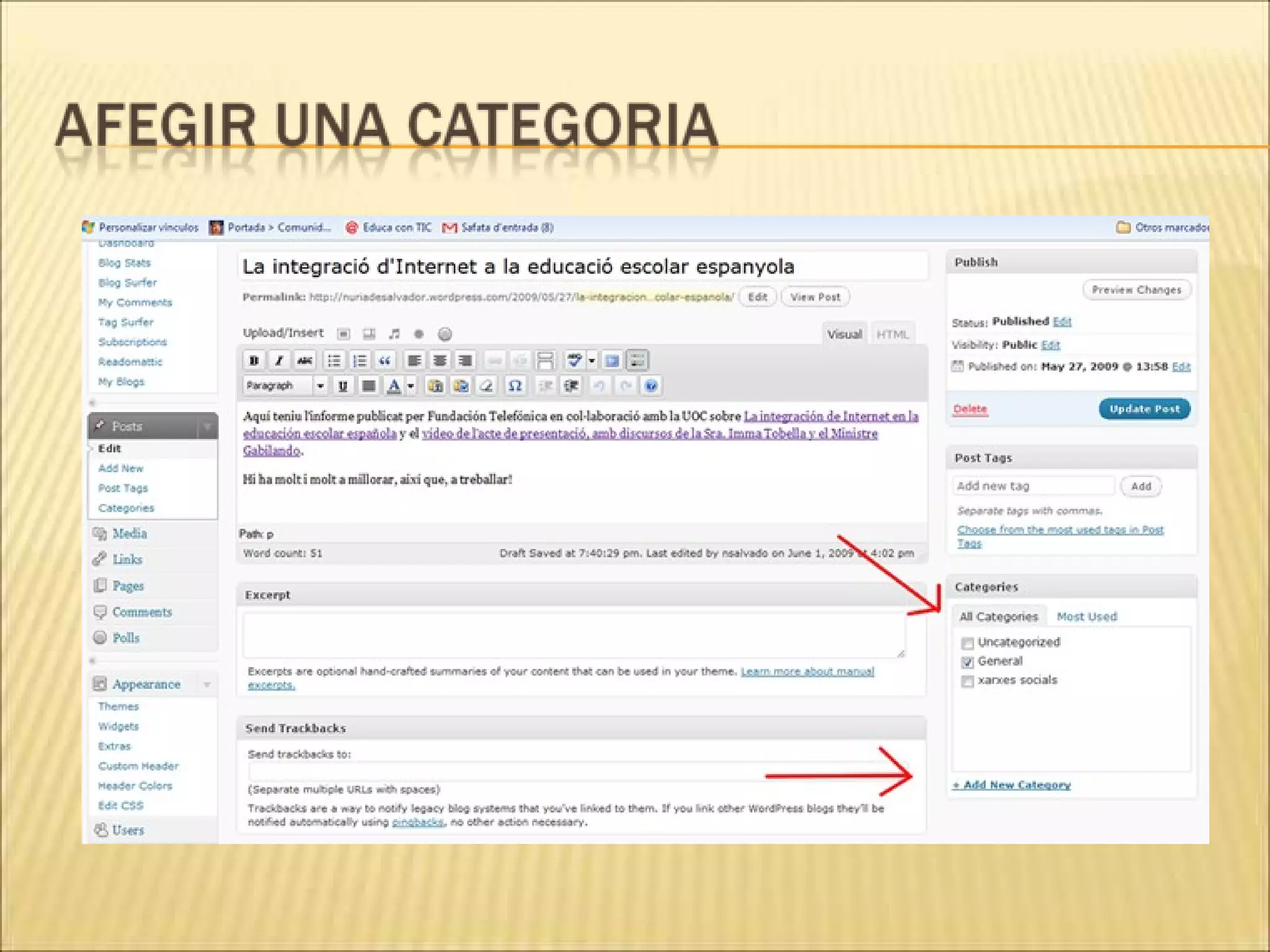Paste as plain text icon
Viewport: 1270px width, 952px height.
[x=435, y=386]
